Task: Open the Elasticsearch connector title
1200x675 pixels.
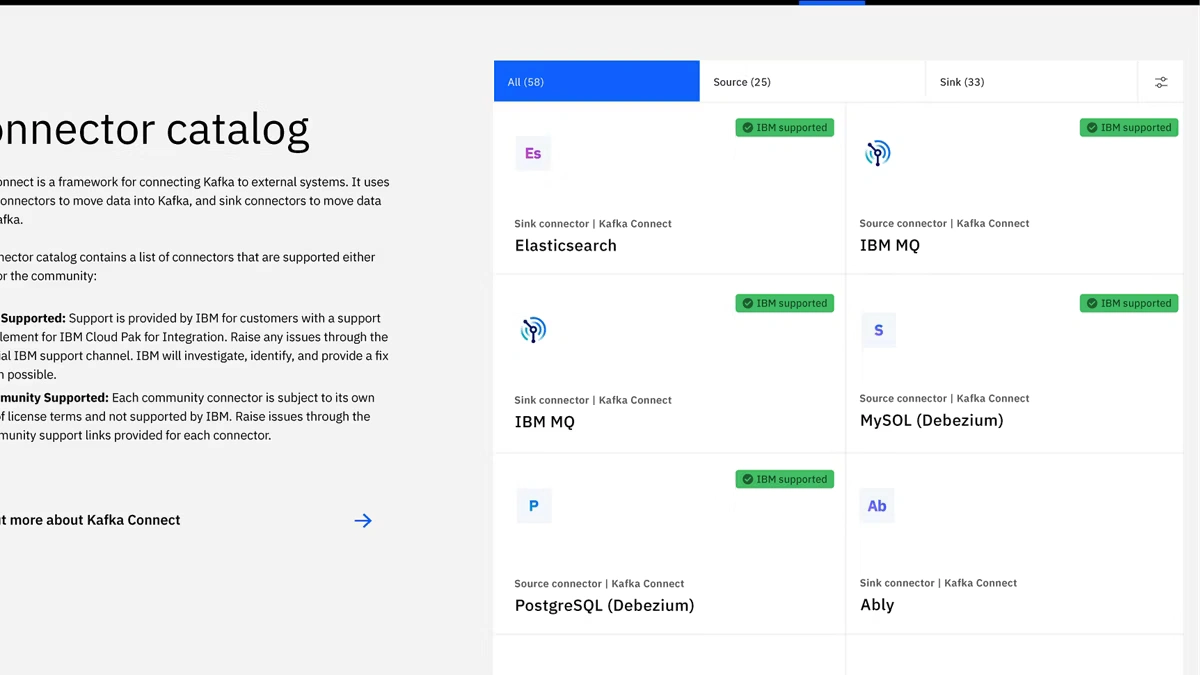Action: pos(565,246)
